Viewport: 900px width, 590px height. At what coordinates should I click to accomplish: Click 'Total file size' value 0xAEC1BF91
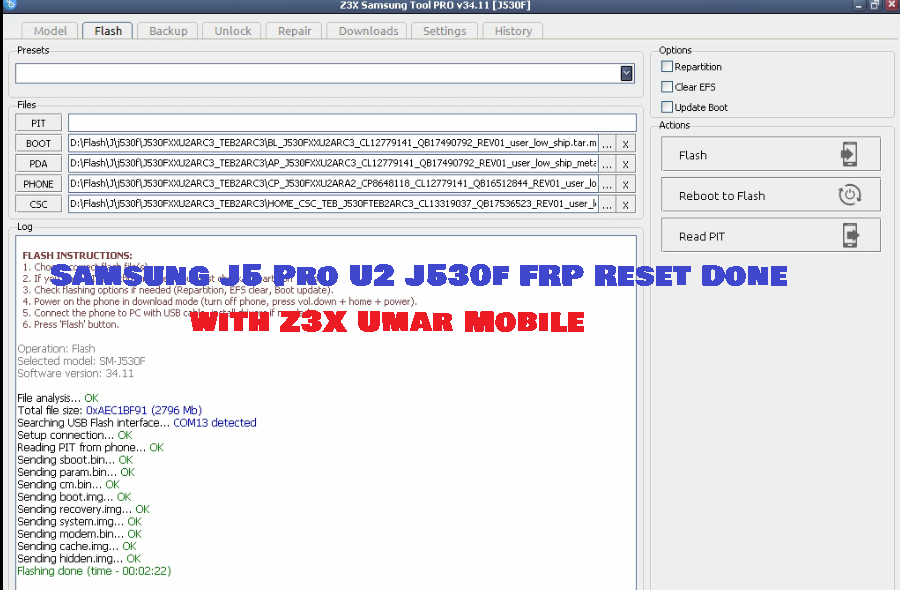coord(117,410)
